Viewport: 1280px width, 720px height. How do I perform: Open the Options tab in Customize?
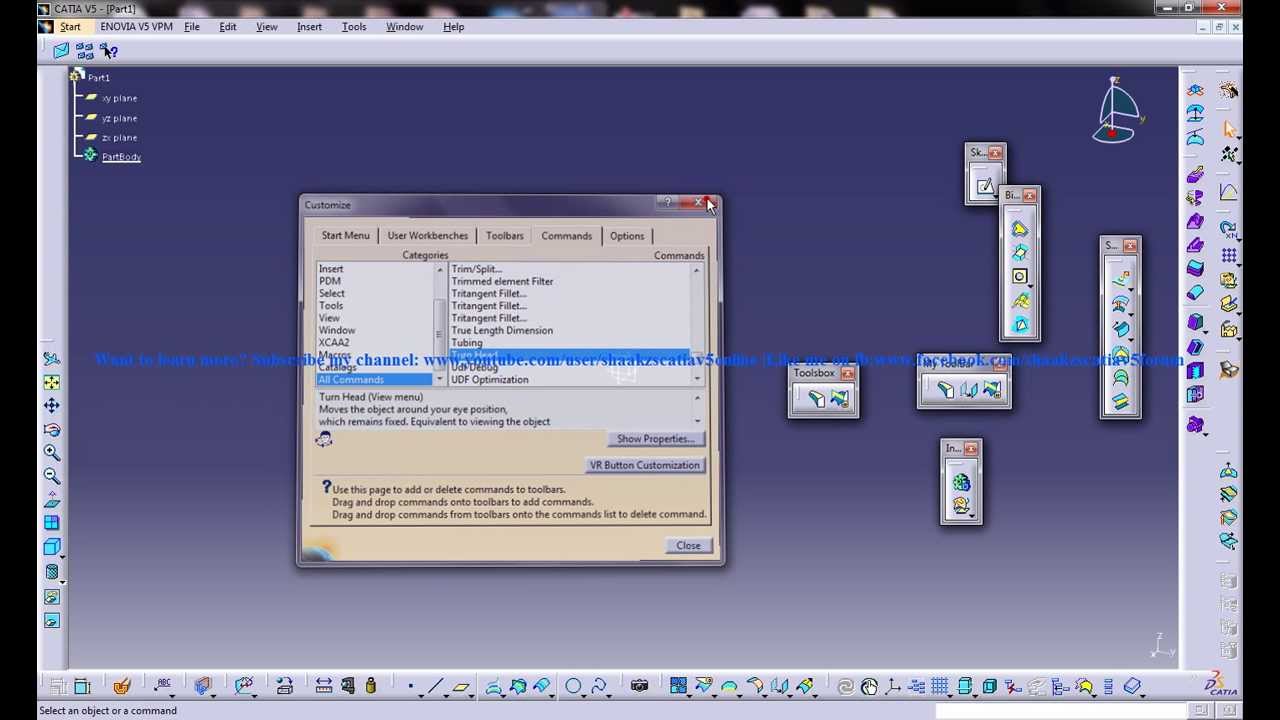click(627, 236)
